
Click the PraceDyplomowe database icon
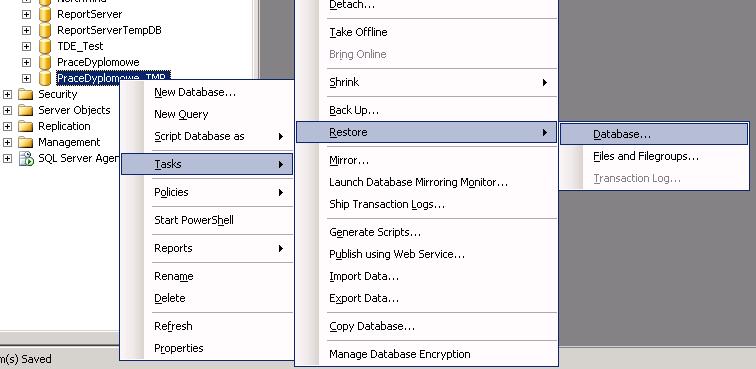[x=45, y=62]
